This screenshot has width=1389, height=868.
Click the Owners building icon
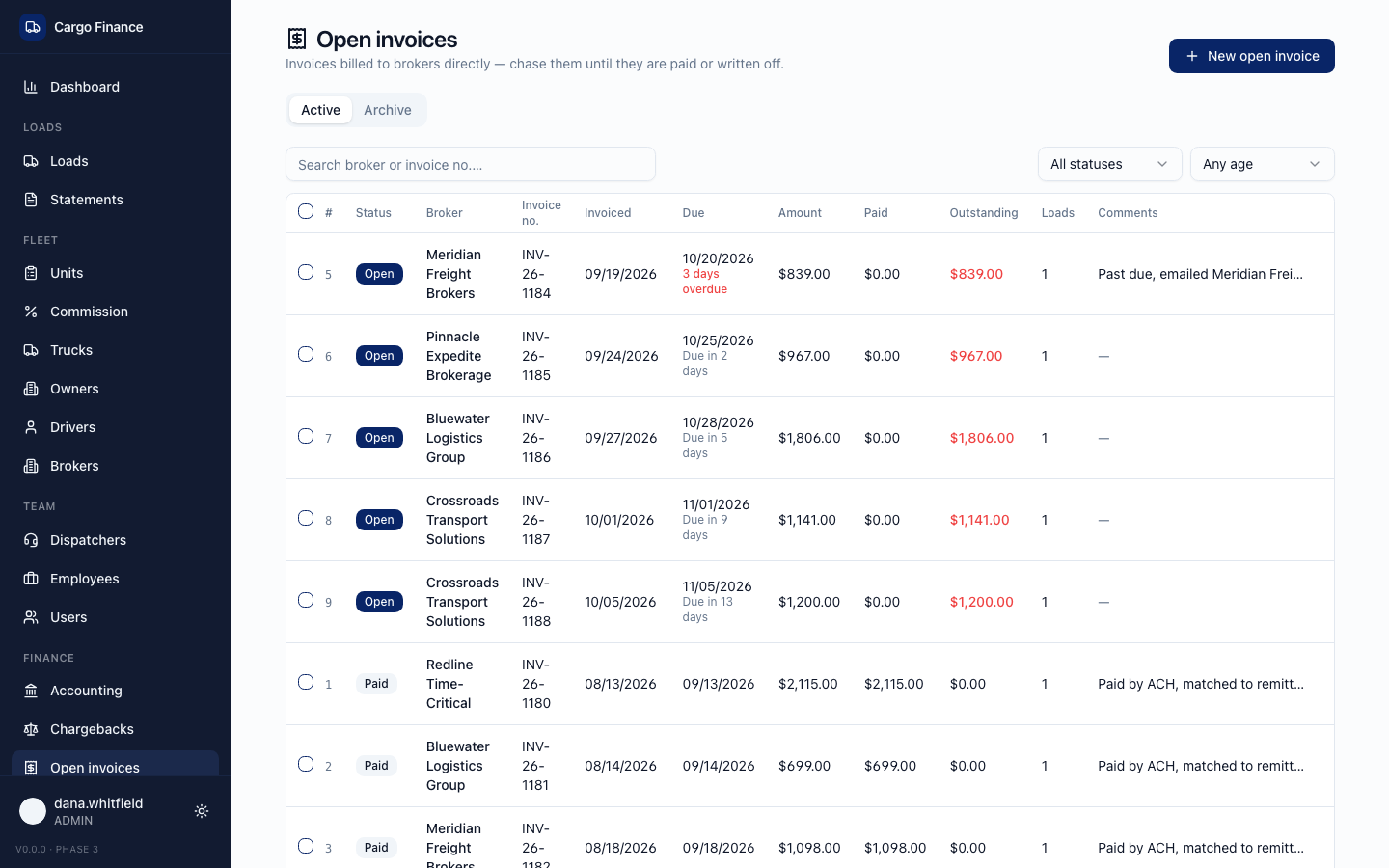31,389
